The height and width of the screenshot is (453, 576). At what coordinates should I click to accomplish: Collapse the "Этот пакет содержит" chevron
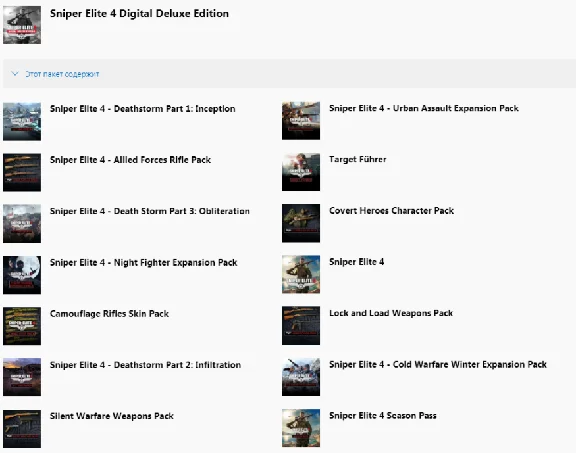pos(15,74)
